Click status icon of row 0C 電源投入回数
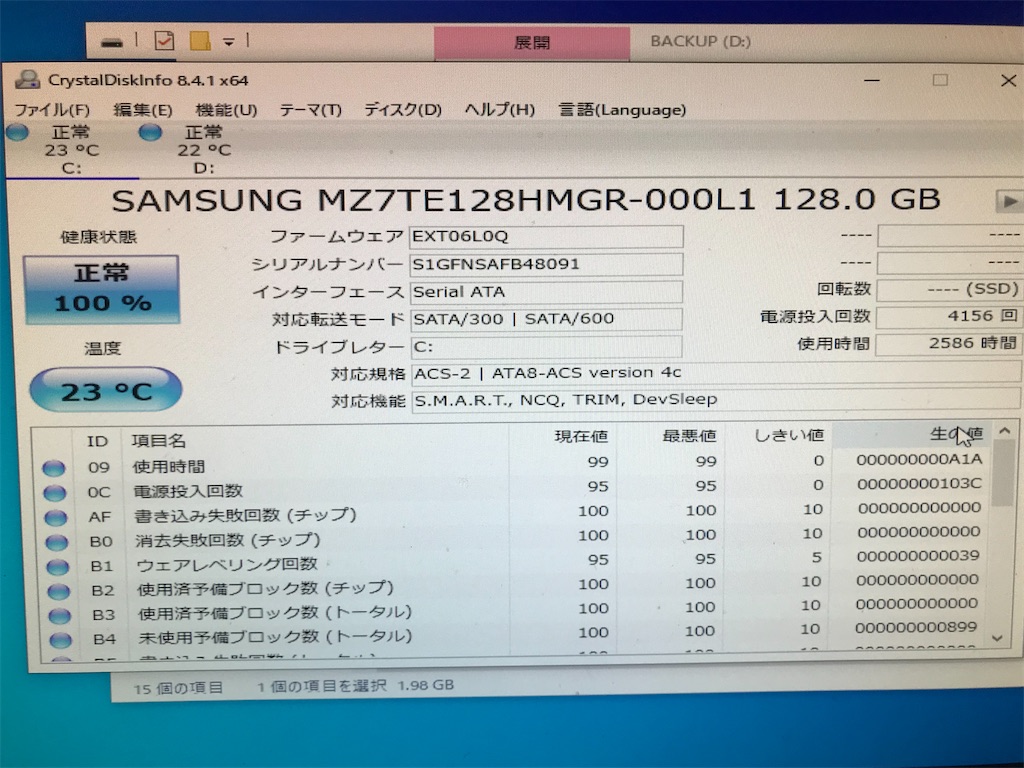 click(55, 493)
